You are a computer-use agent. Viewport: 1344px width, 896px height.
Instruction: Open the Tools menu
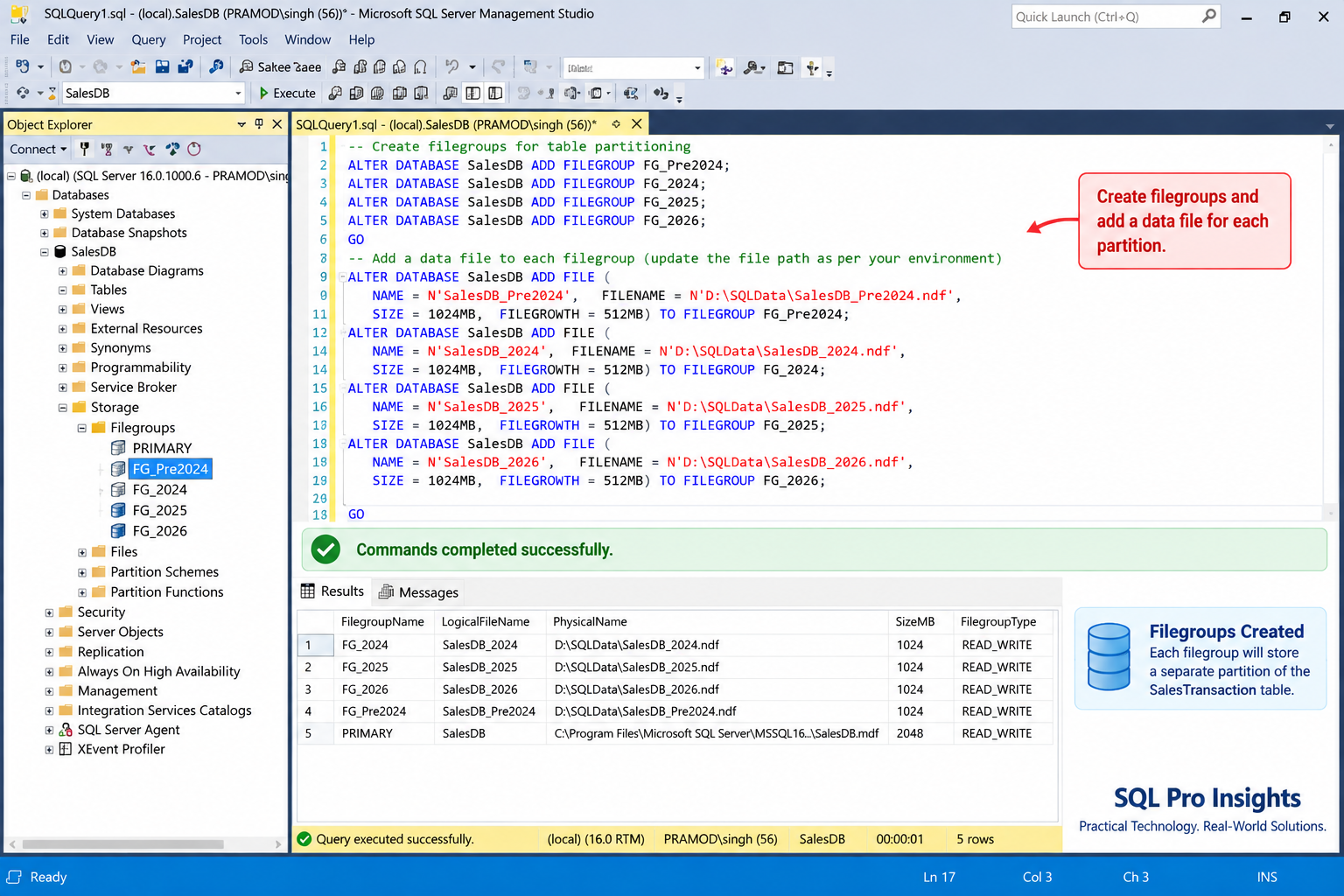coord(253,39)
